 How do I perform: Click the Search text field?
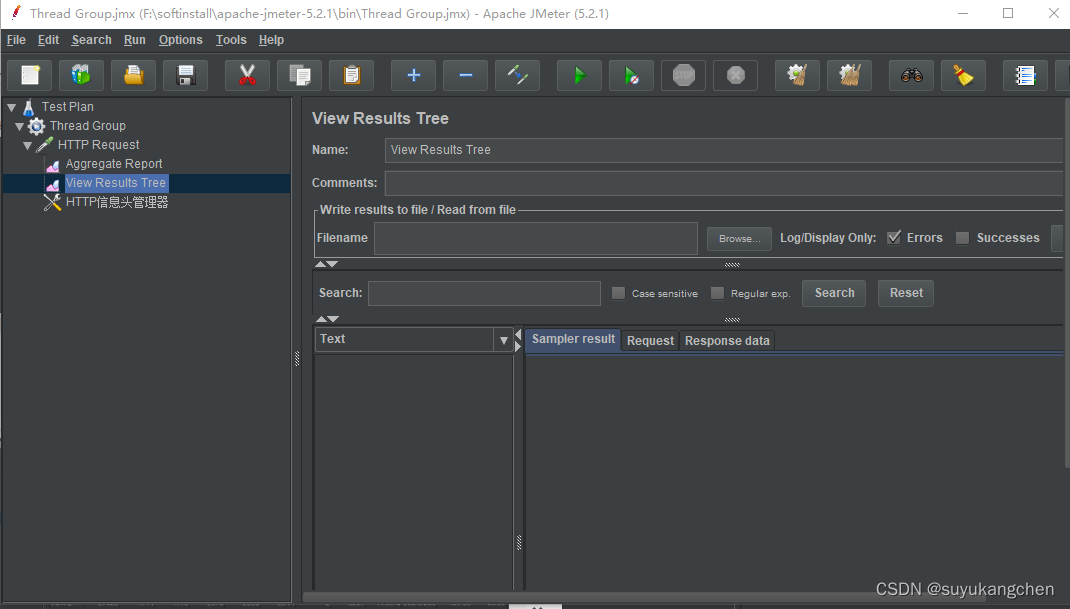tap(485, 293)
